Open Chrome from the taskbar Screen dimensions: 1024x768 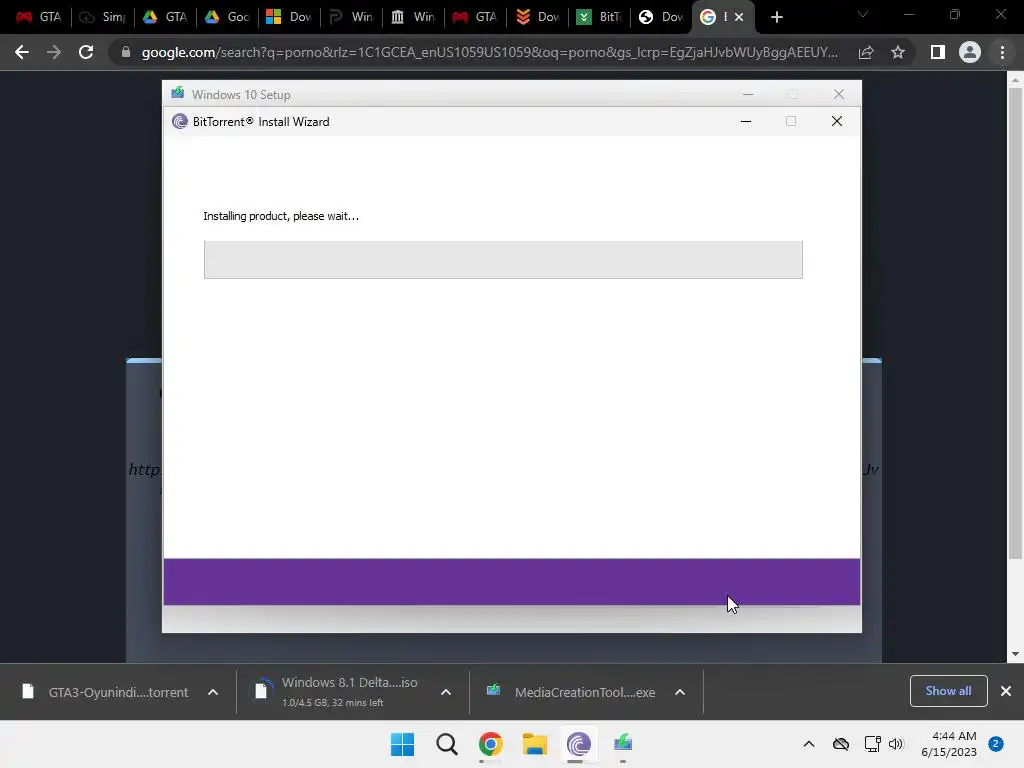coord(490,744)
